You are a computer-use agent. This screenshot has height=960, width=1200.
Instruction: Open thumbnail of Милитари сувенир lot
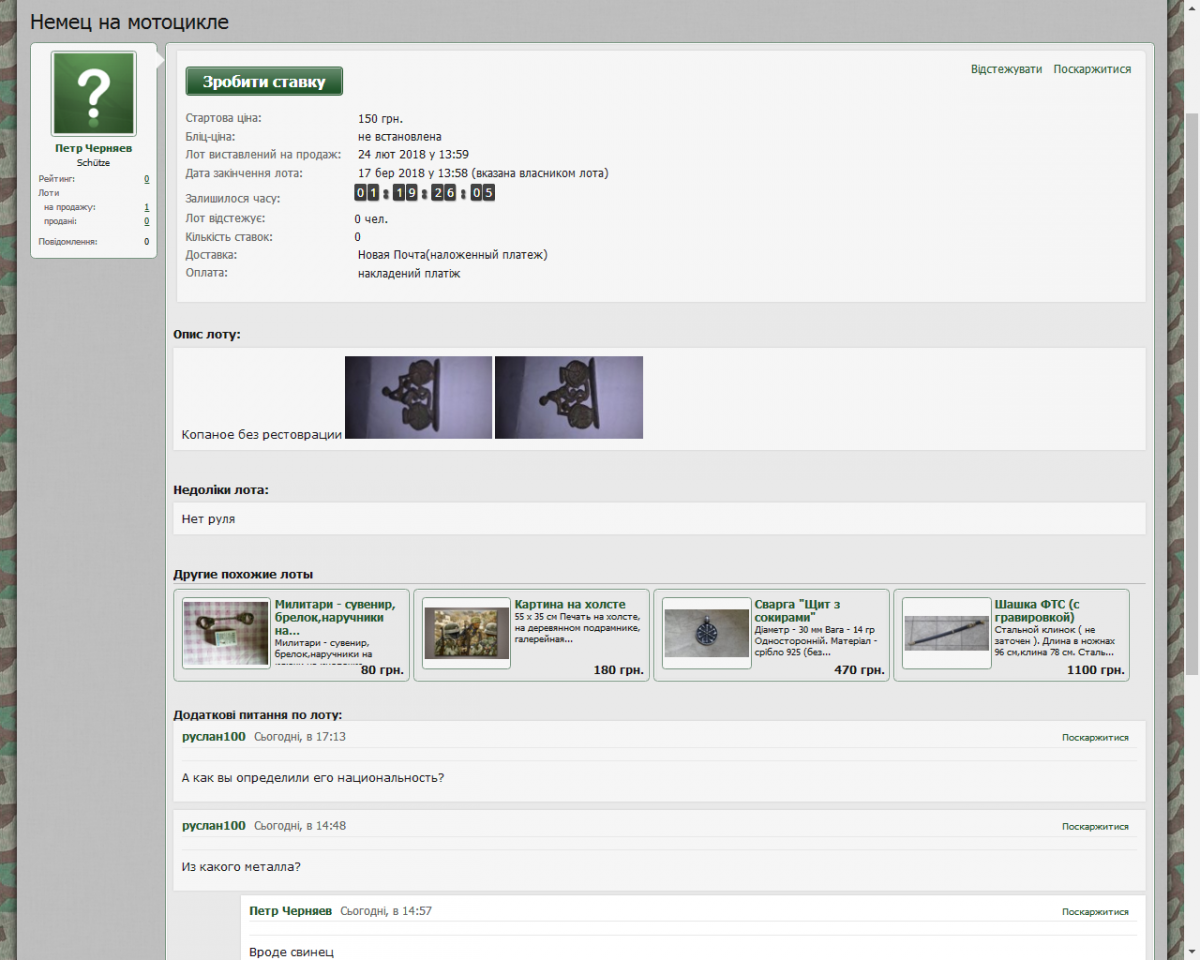pyautogui.click(x=226, y=634)
